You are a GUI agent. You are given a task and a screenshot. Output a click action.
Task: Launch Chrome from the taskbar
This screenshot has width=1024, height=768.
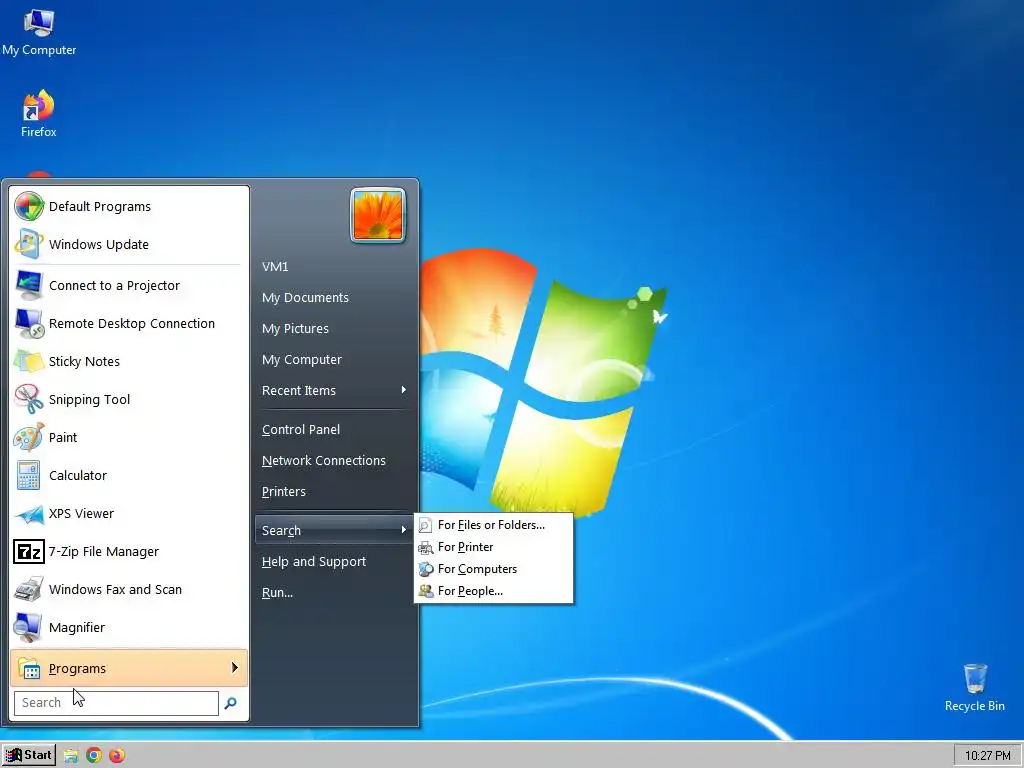[94, 756]
